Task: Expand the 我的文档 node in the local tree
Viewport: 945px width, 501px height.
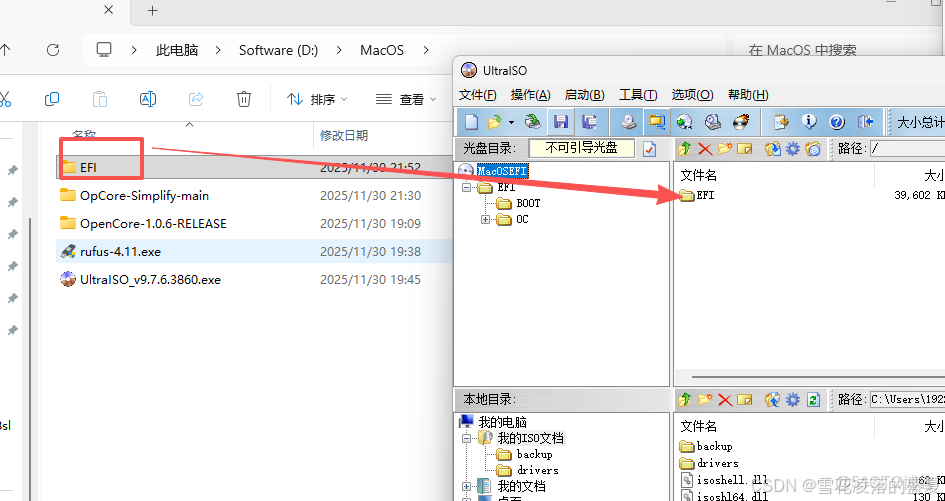Action: coord(466,486)
